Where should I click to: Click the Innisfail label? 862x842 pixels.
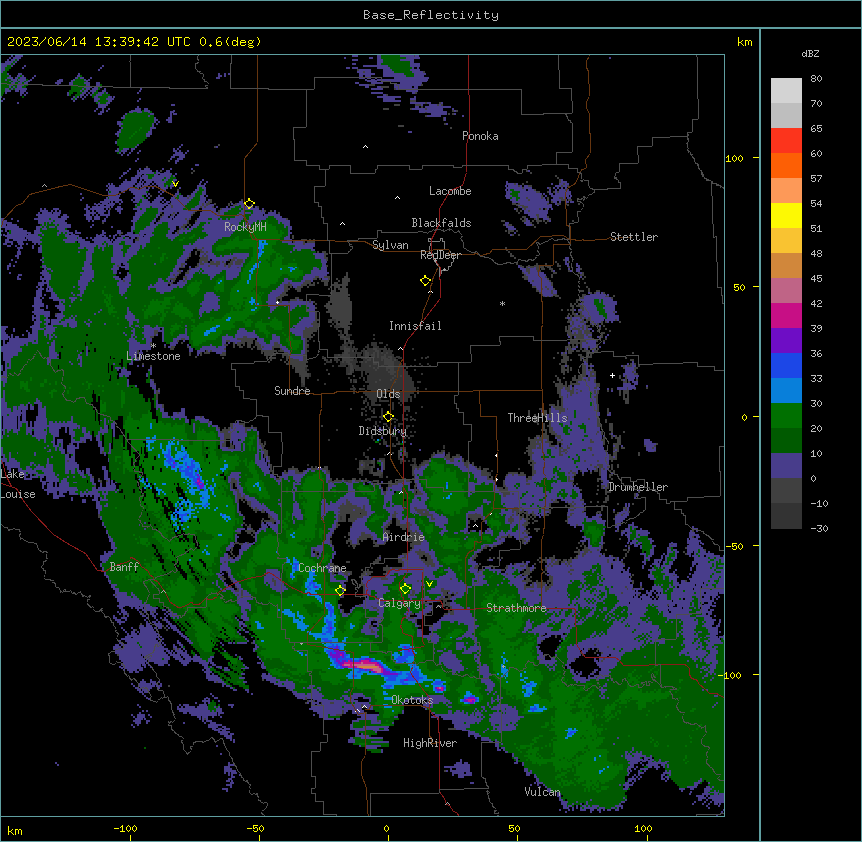click(x=415, y=326)
